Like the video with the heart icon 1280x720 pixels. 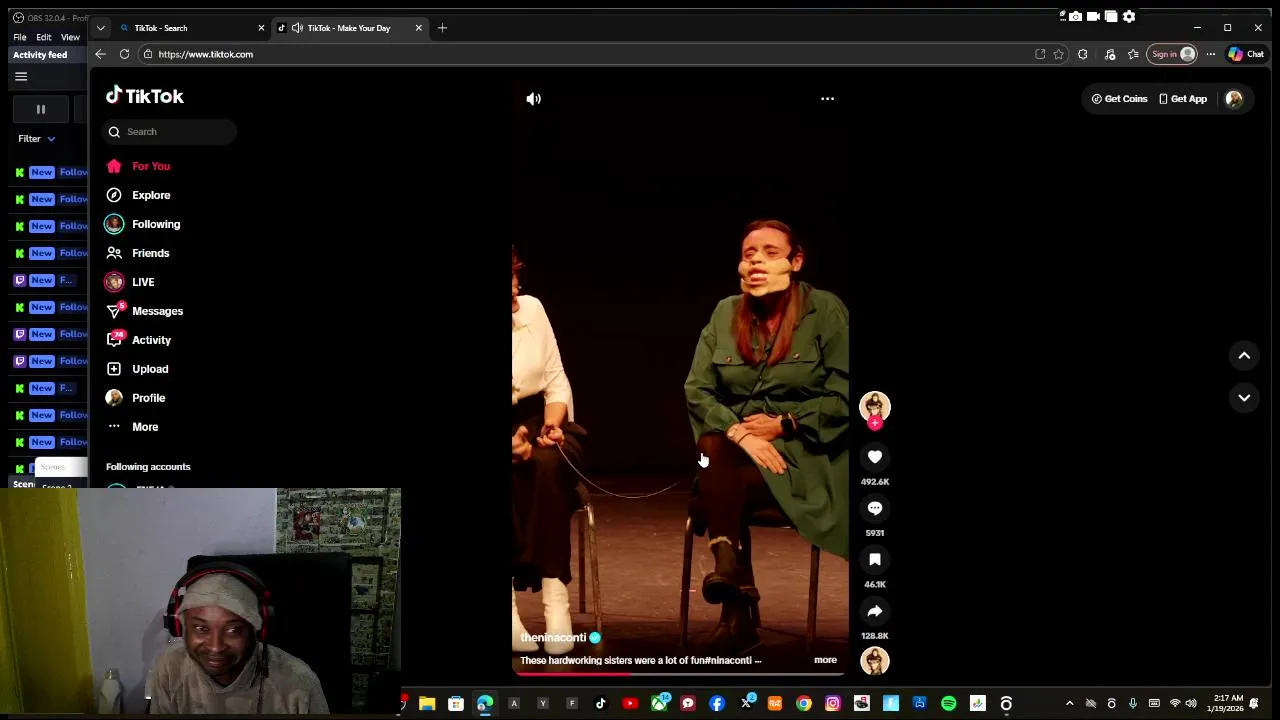tap(875, 457)
